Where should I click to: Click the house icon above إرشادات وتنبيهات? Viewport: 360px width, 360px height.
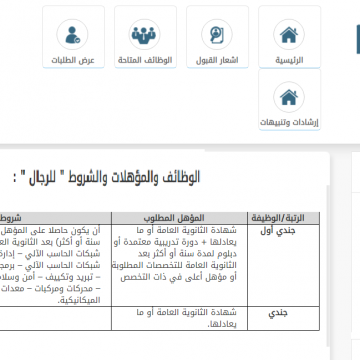point(289,97)
